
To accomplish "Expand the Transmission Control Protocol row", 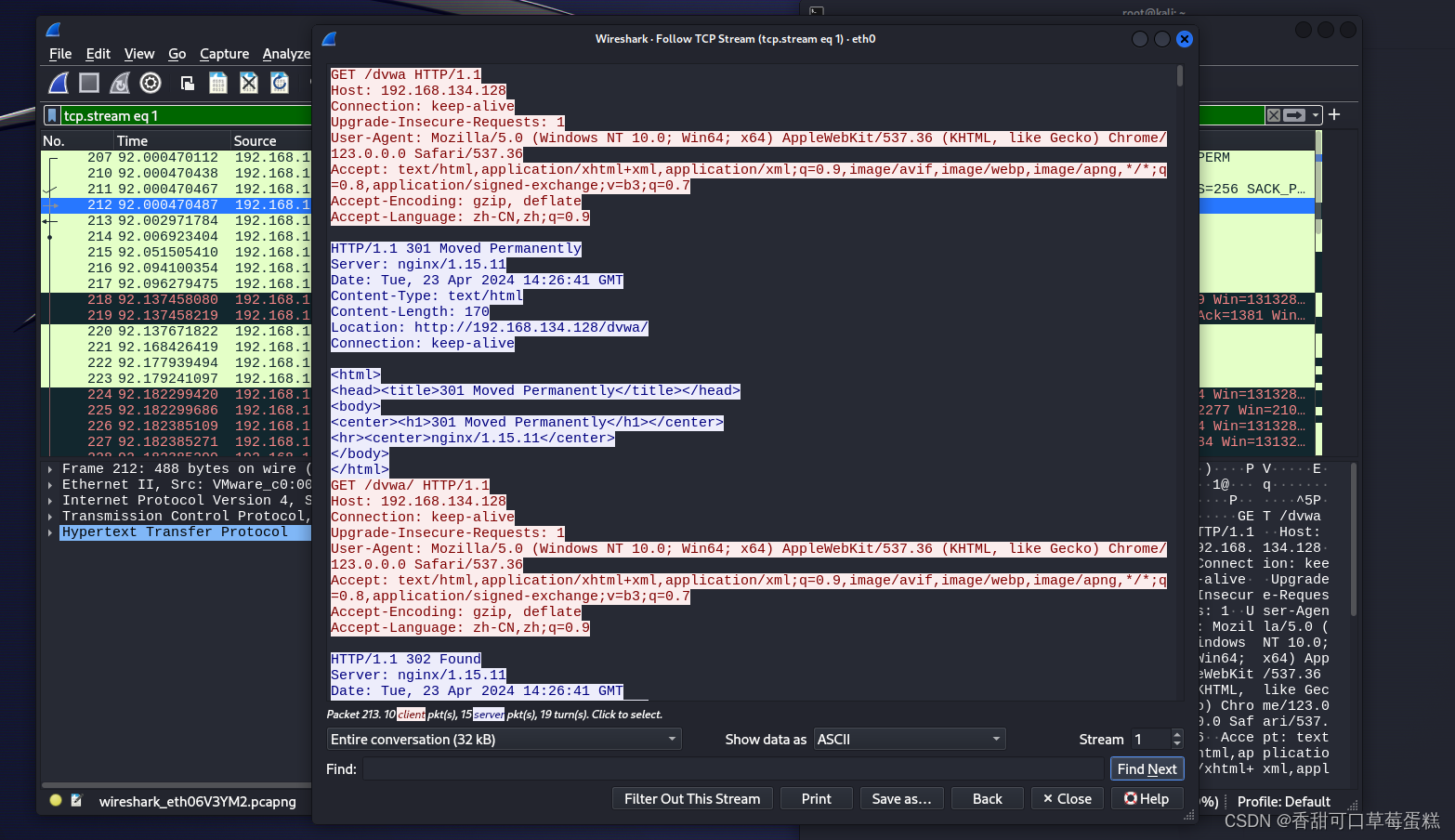I will (x=49, y=517).
